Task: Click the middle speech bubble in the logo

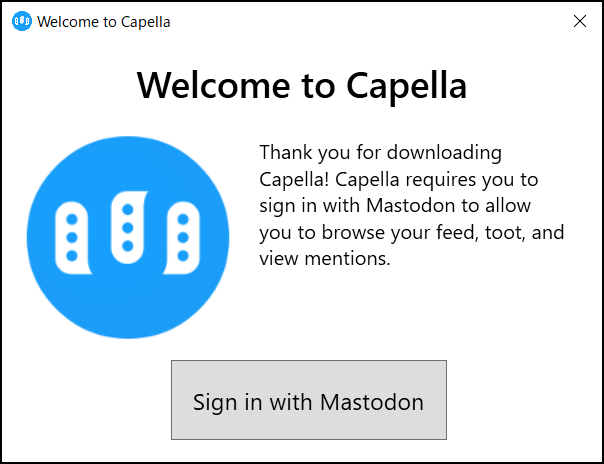Action: coord(128,227)
